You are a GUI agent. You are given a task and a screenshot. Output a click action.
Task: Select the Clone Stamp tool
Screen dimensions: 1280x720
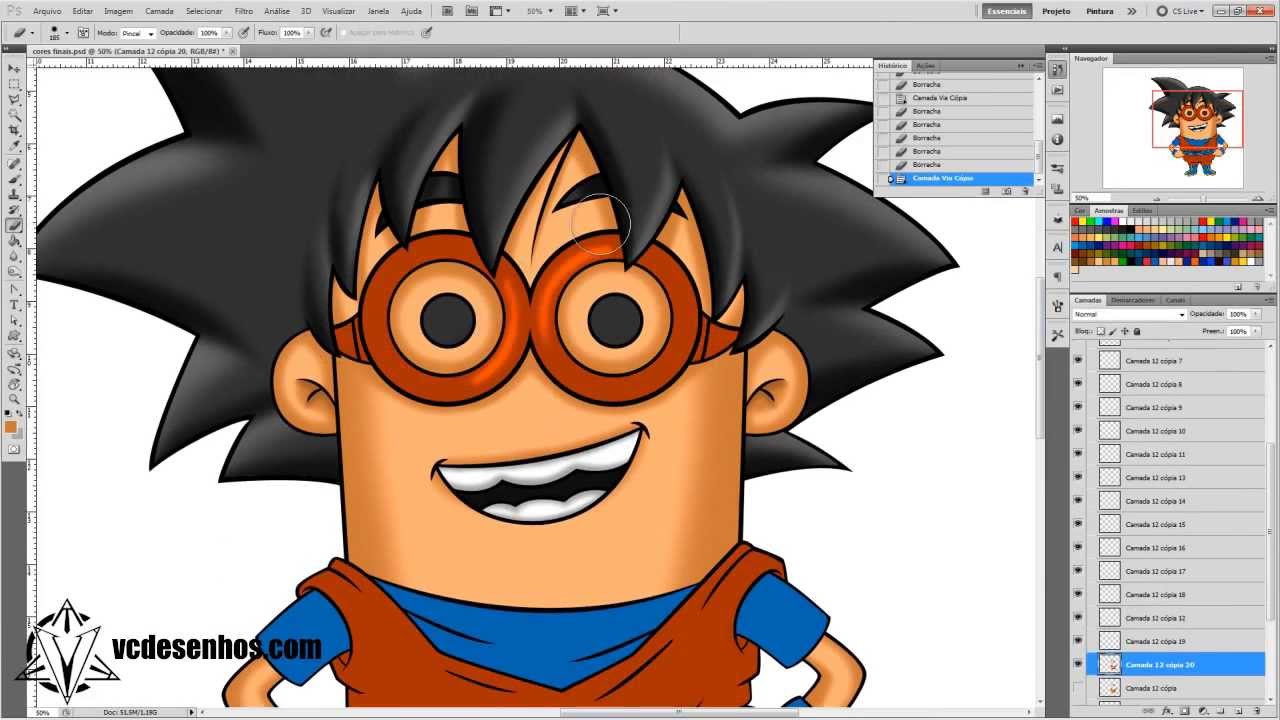pyautogui.click(x=14, y=195)
